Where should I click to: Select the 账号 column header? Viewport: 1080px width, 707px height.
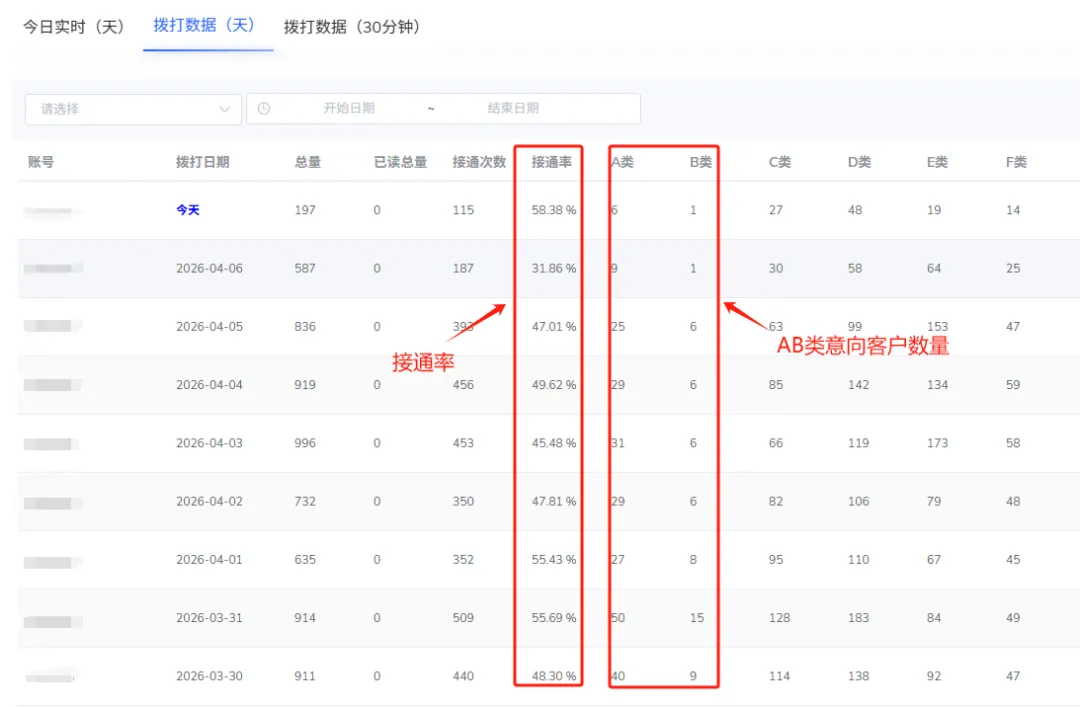(40, 160)
